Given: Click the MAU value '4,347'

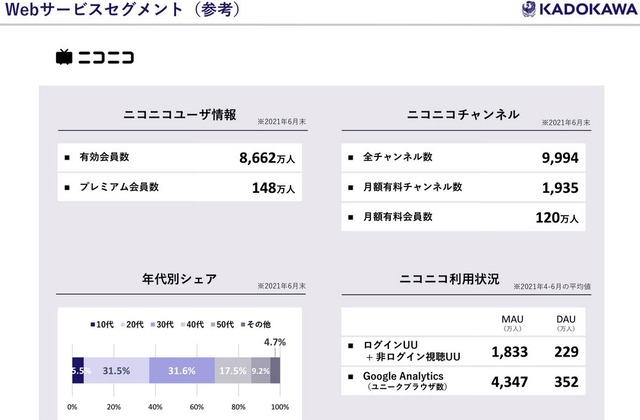Looking at the screenshot, I should pyautogui.click(x=509, y=382).
